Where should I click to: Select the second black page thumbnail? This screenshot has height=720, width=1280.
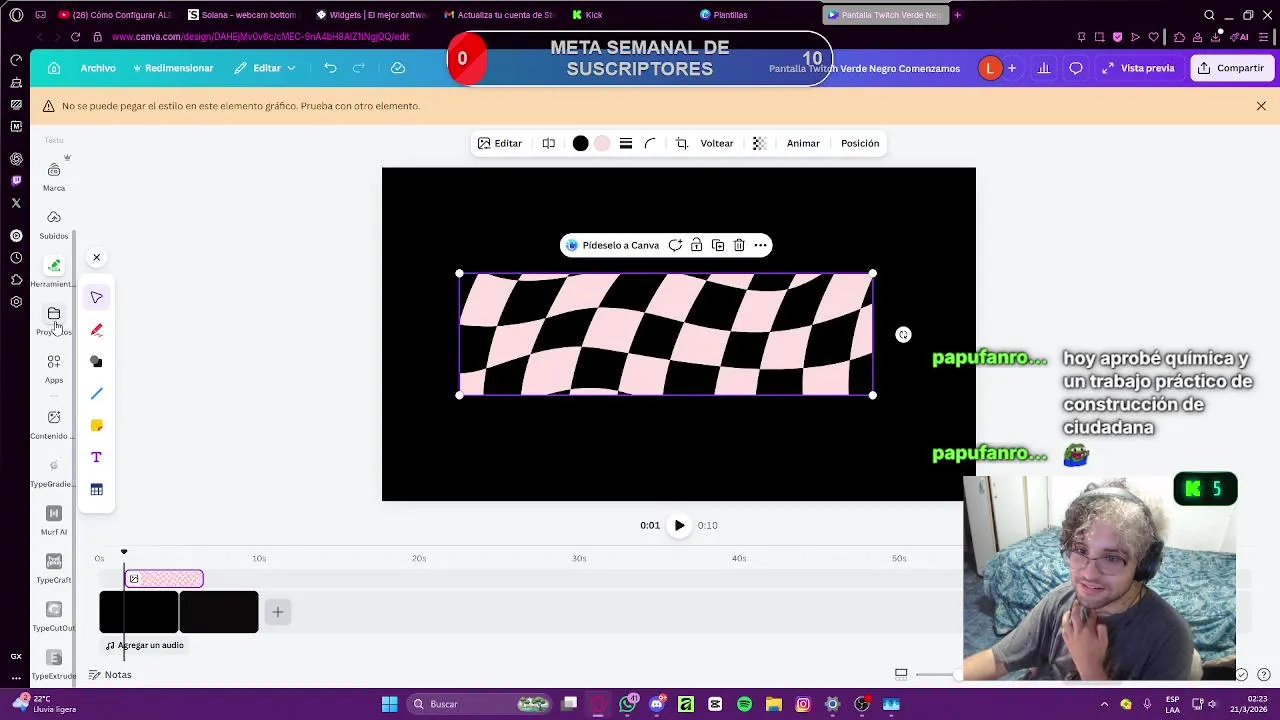coord(219,612)
